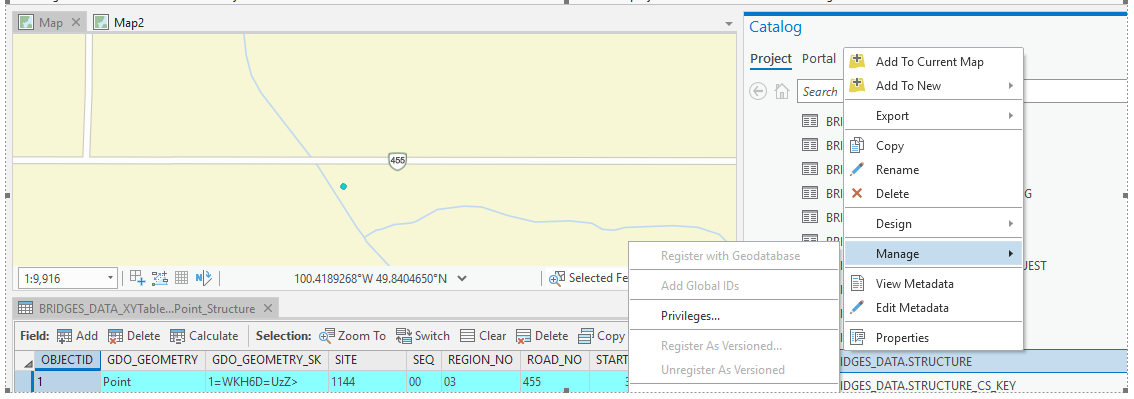Image resolution: width=1134 pixels, height=399 pixels.
Task: Select the cyan bridge point on the map
Action: pos(344,186)
